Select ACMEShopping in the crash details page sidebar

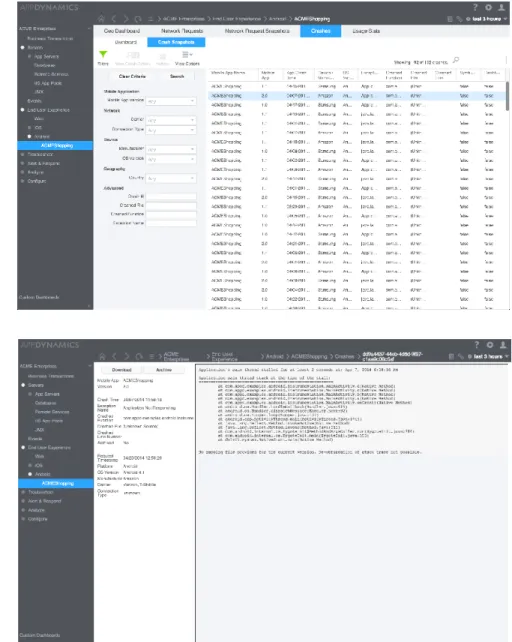(56, 483)
